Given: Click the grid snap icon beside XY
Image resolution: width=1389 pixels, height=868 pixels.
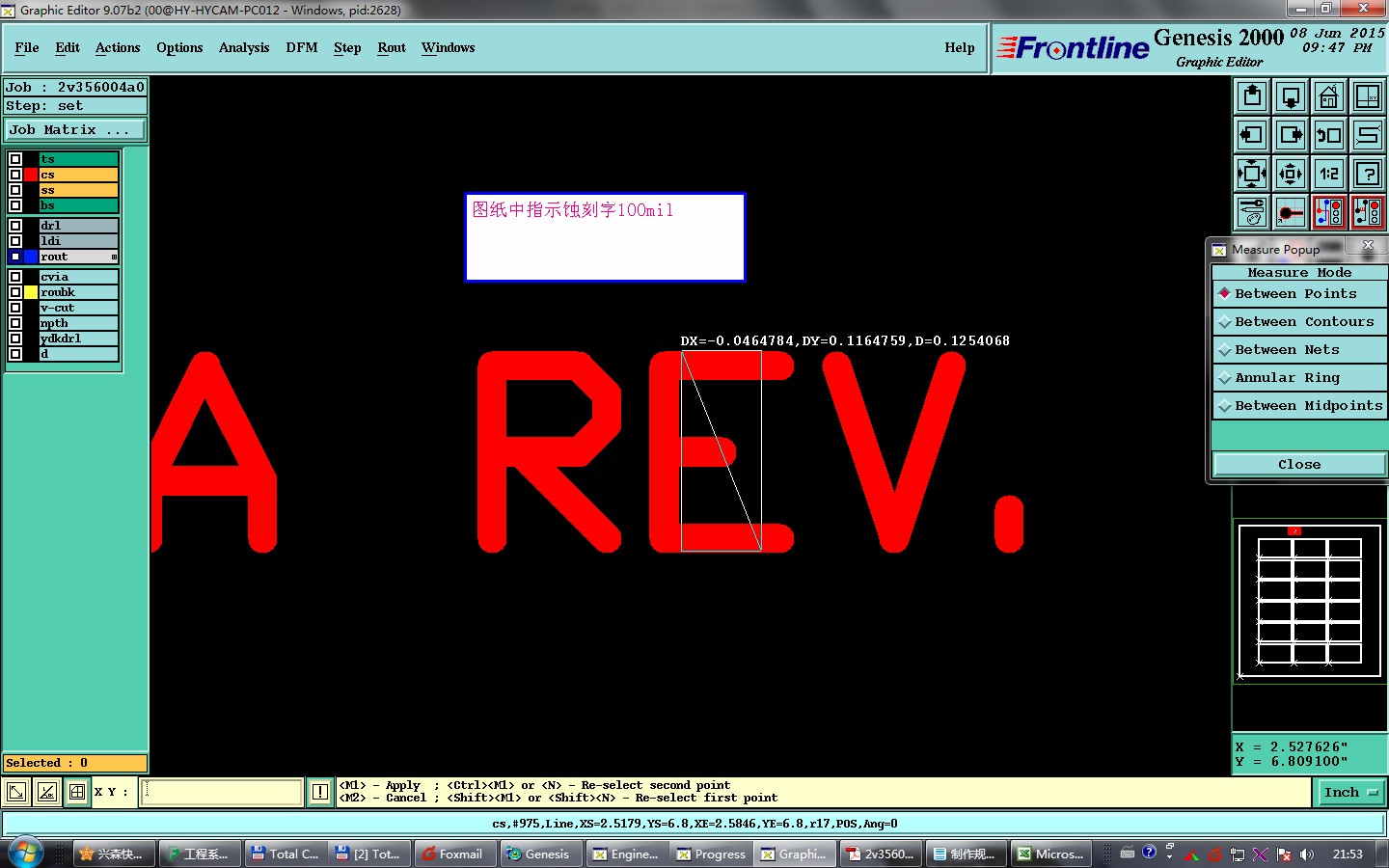Looking at the screenshot, I should pos(77,793).
